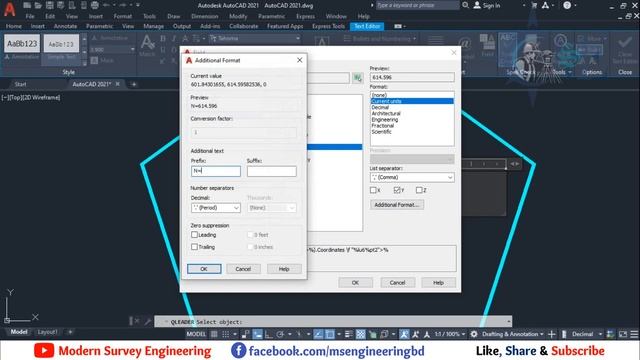Check the X coordinate checkbox in Field dialog
Image resolution: width=640 pixels, height=360 pixels.
[x=373, y=190]
